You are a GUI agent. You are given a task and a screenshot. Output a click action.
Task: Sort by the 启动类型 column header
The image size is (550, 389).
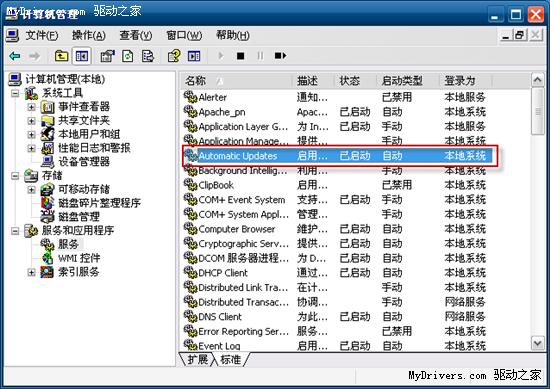(408, 81)
